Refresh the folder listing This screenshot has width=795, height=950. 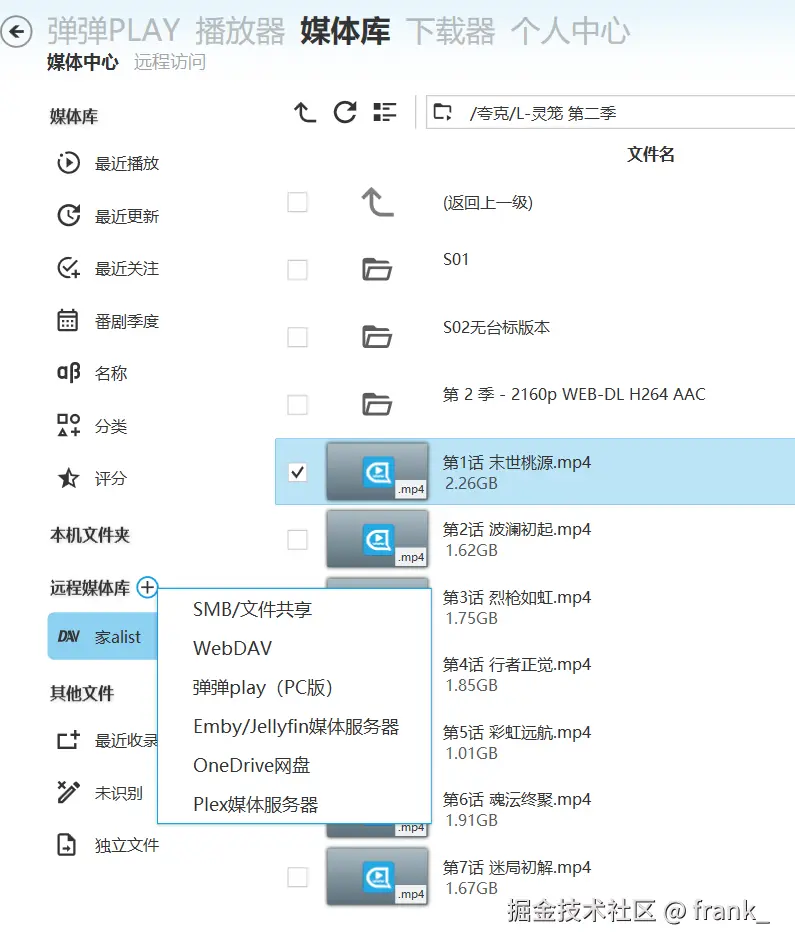point(345,112)
